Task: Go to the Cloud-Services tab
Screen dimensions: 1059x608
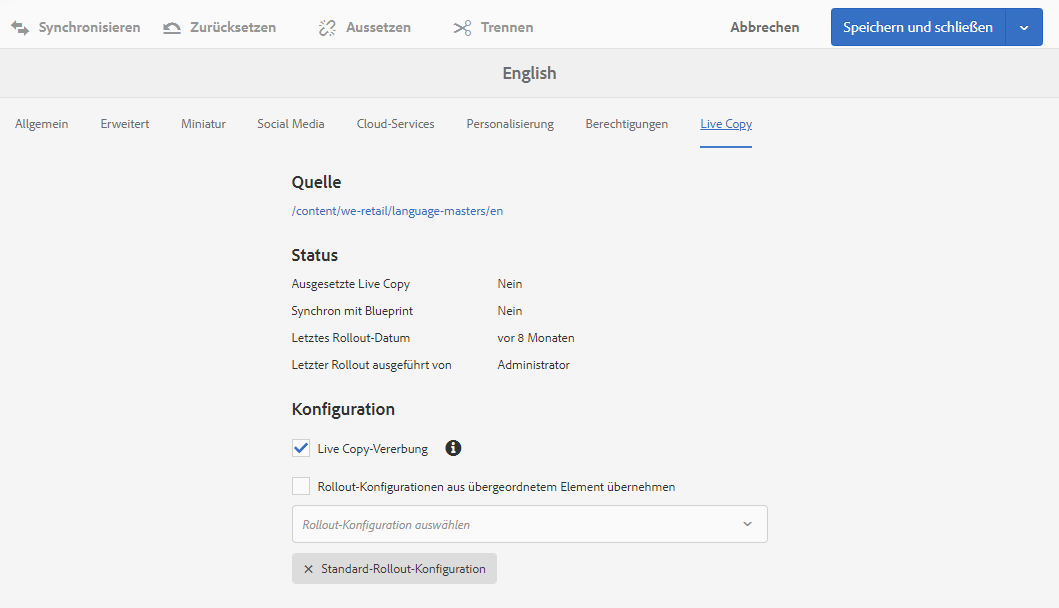Action: click(396, 124)
